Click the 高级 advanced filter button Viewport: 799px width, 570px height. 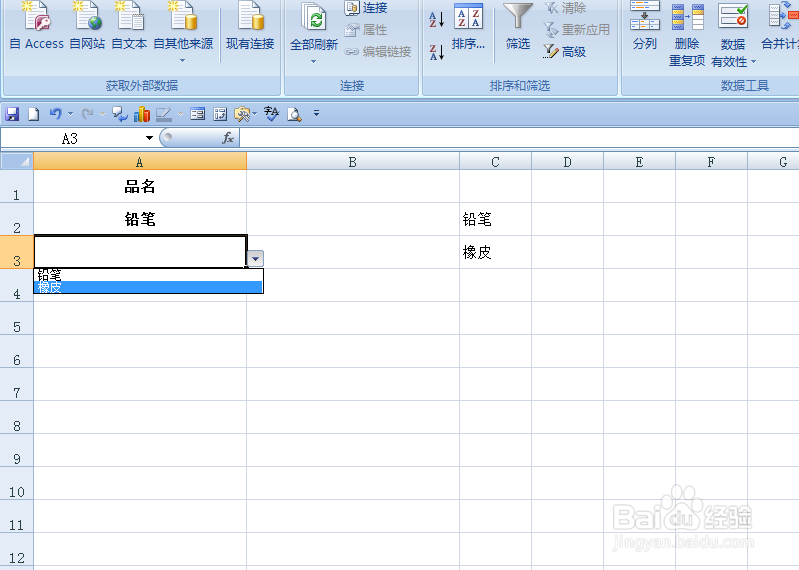(565, 51)
